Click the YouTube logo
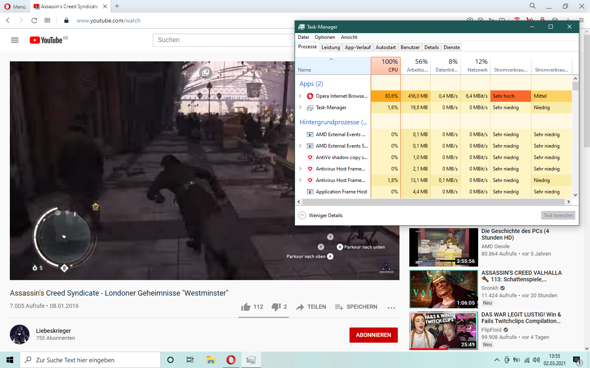This screenshot has height=368, width=590. tap(47, 40)
